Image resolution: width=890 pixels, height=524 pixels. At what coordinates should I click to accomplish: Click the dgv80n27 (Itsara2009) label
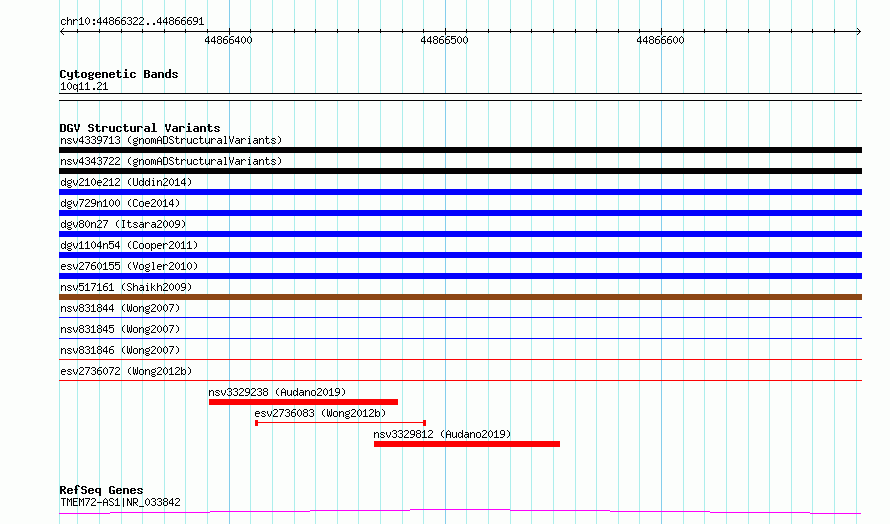[123, 224]
